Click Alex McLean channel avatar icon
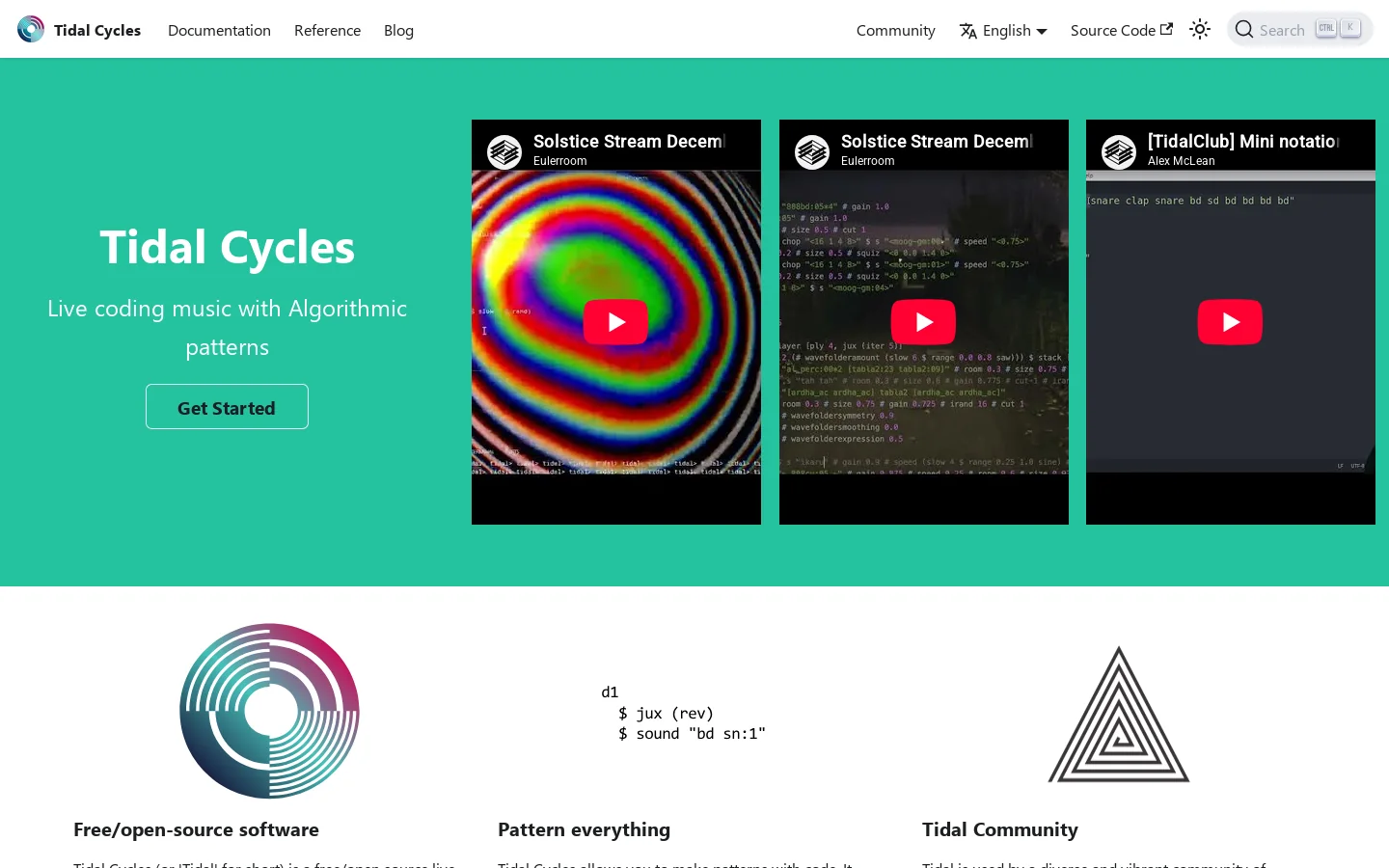The image size is (1389, 868). 1119,152
